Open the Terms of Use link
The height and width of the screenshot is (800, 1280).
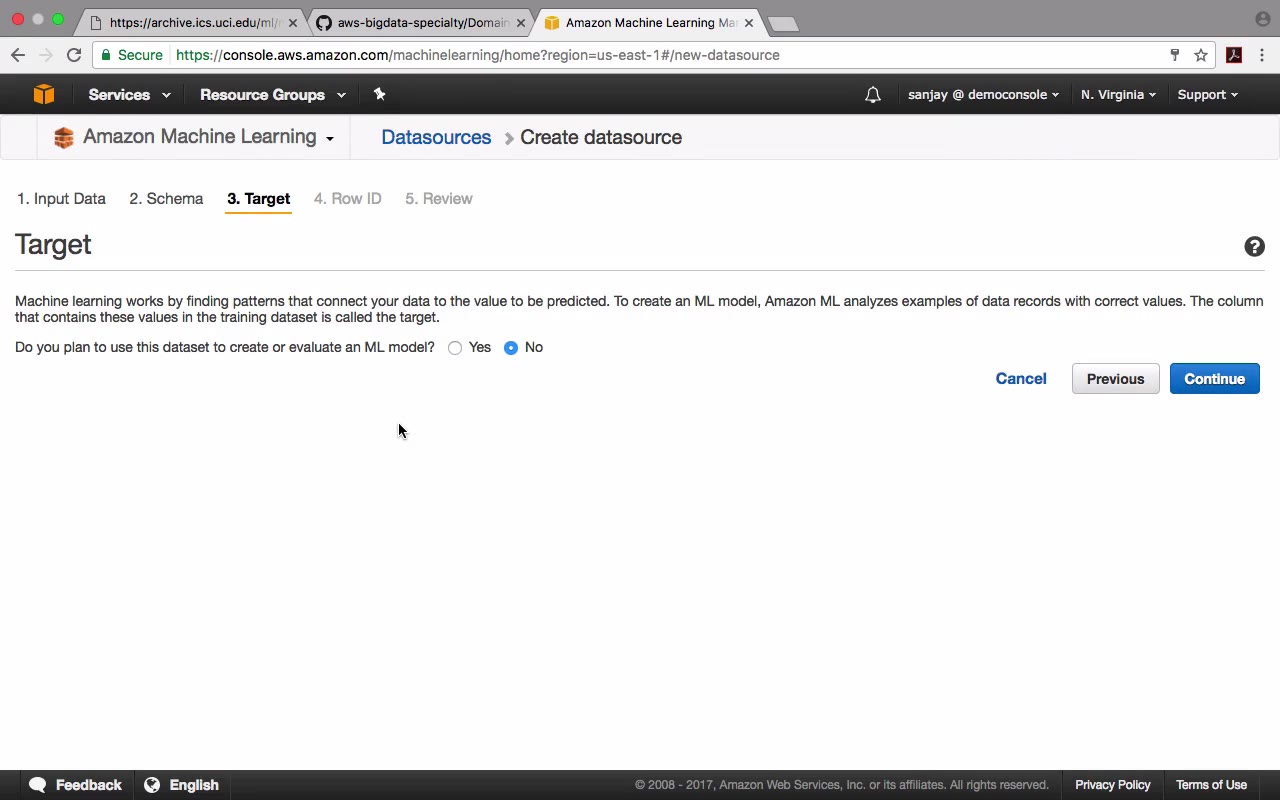click(1211, 785)
